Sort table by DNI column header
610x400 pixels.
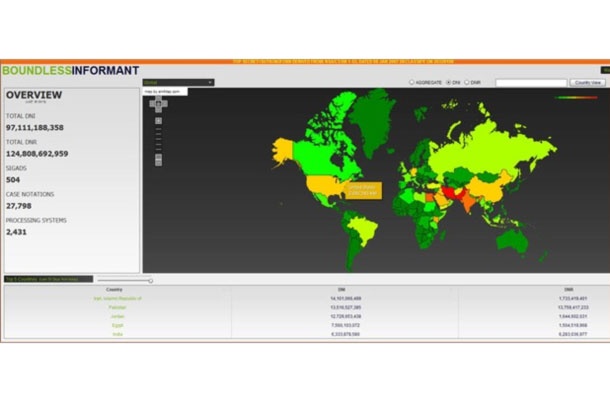click(x=343, y=290)
